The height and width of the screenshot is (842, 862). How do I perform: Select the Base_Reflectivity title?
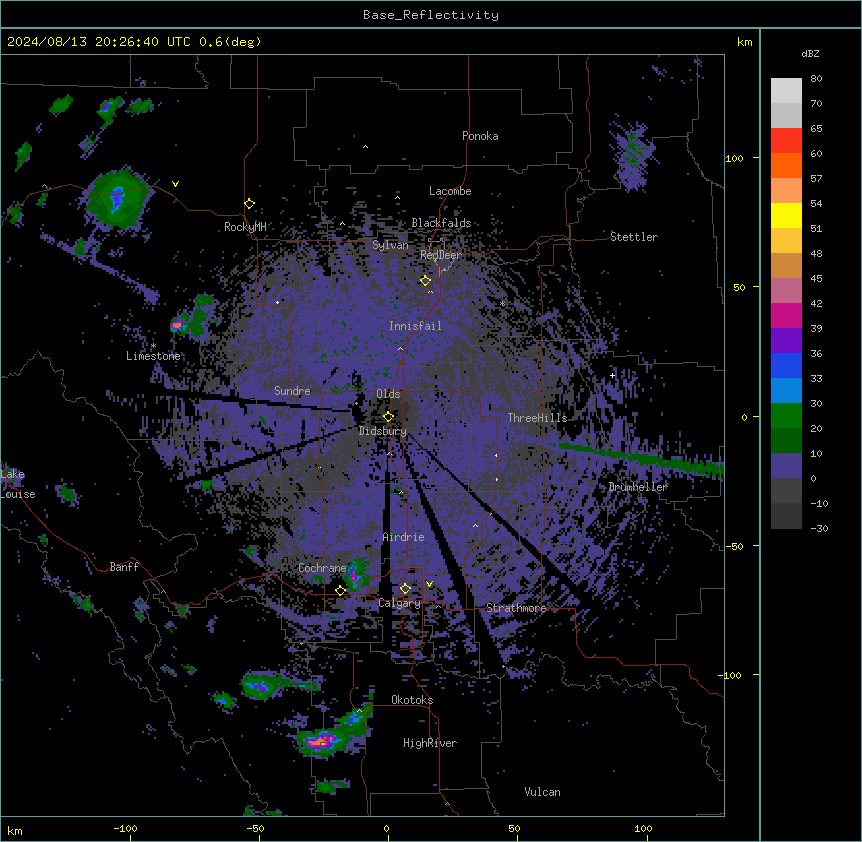pos(431,15)
